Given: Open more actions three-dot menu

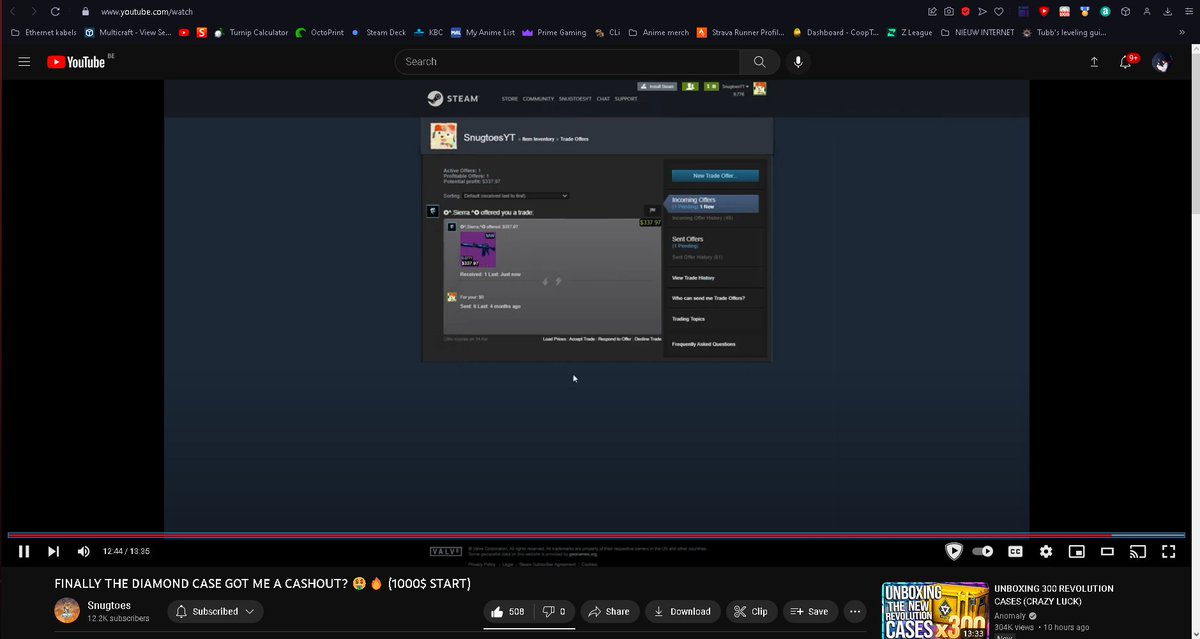Looking at the screenshot, I should (x=855, y=611).
